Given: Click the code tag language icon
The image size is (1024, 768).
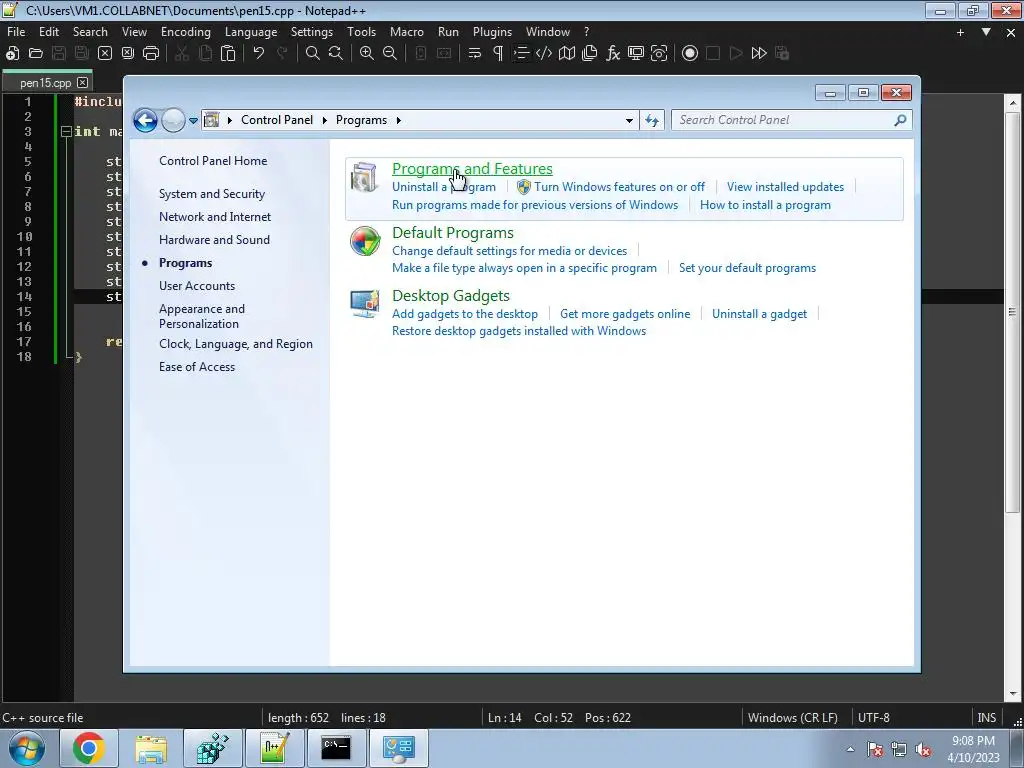Looking at the screenshot, I should pos(544,54).
